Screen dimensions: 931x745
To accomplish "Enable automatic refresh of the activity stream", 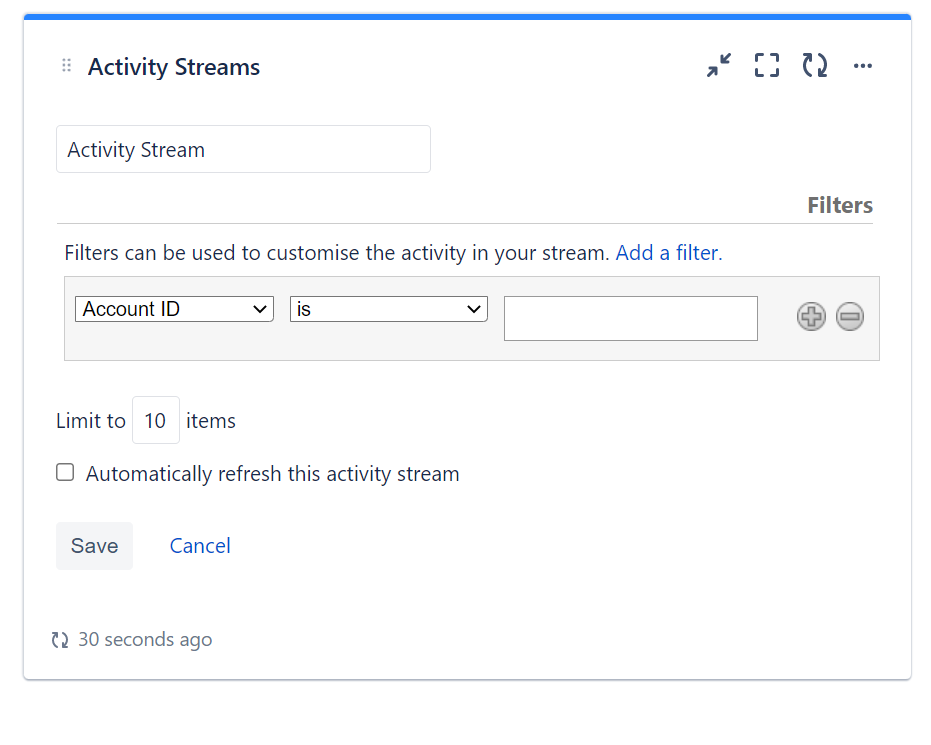I will pyautogui.click(x=65, y=471).
